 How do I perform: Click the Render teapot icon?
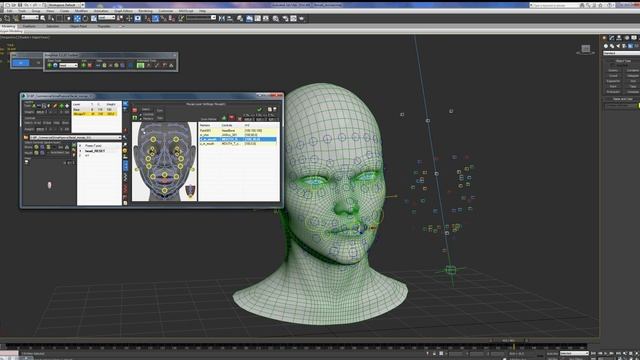coord(302,18)
